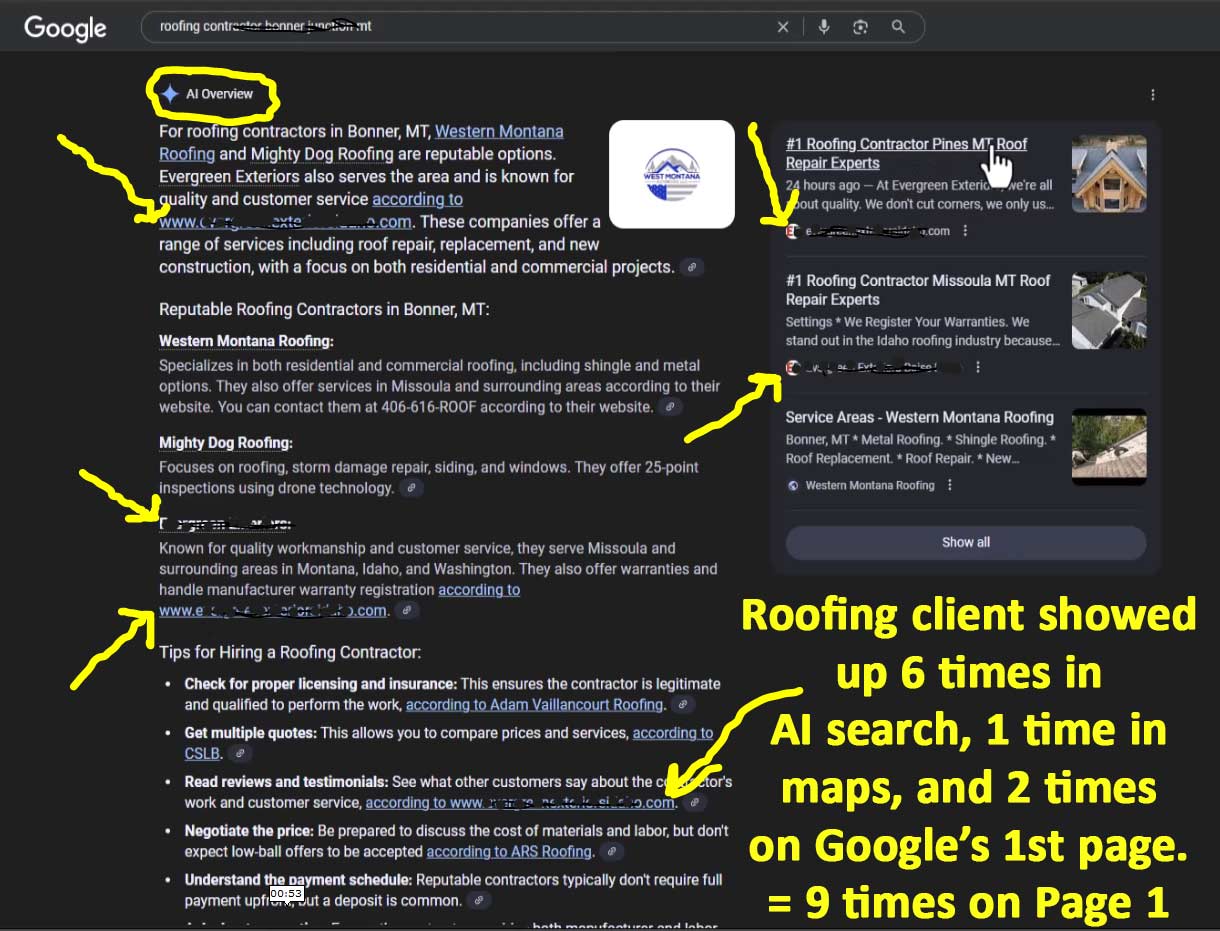Screen dimensions: 1220x931
Task: Click the magnifying glass search icon
Action: (898, 27)
